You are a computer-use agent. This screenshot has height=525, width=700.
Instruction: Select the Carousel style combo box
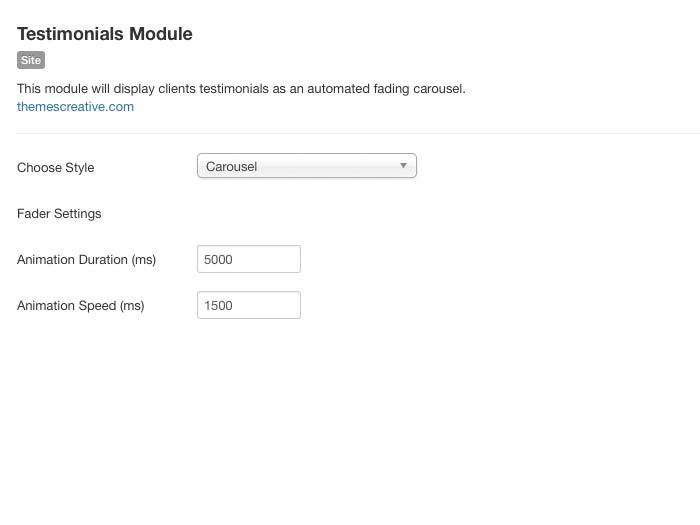[306, 166]
